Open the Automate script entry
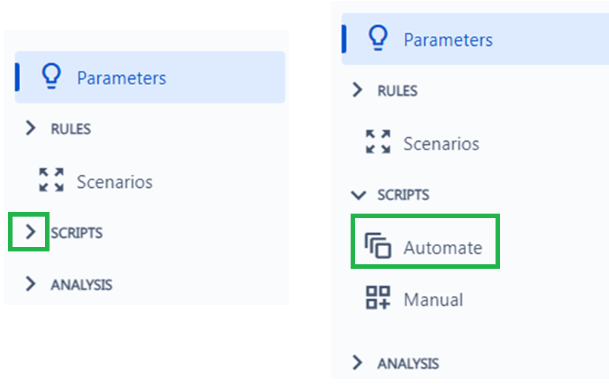The width and height of the screenshot is (609, 384). pyautogui.click(x=425, y=242)
